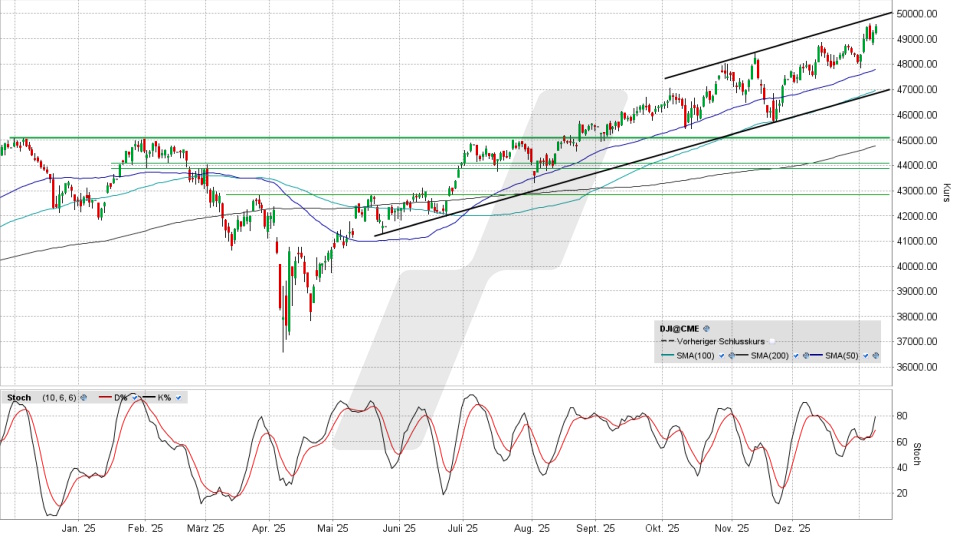Click the 50000.00 price axis label
This screenshot has width=960, height=540.
coord(917,14)
